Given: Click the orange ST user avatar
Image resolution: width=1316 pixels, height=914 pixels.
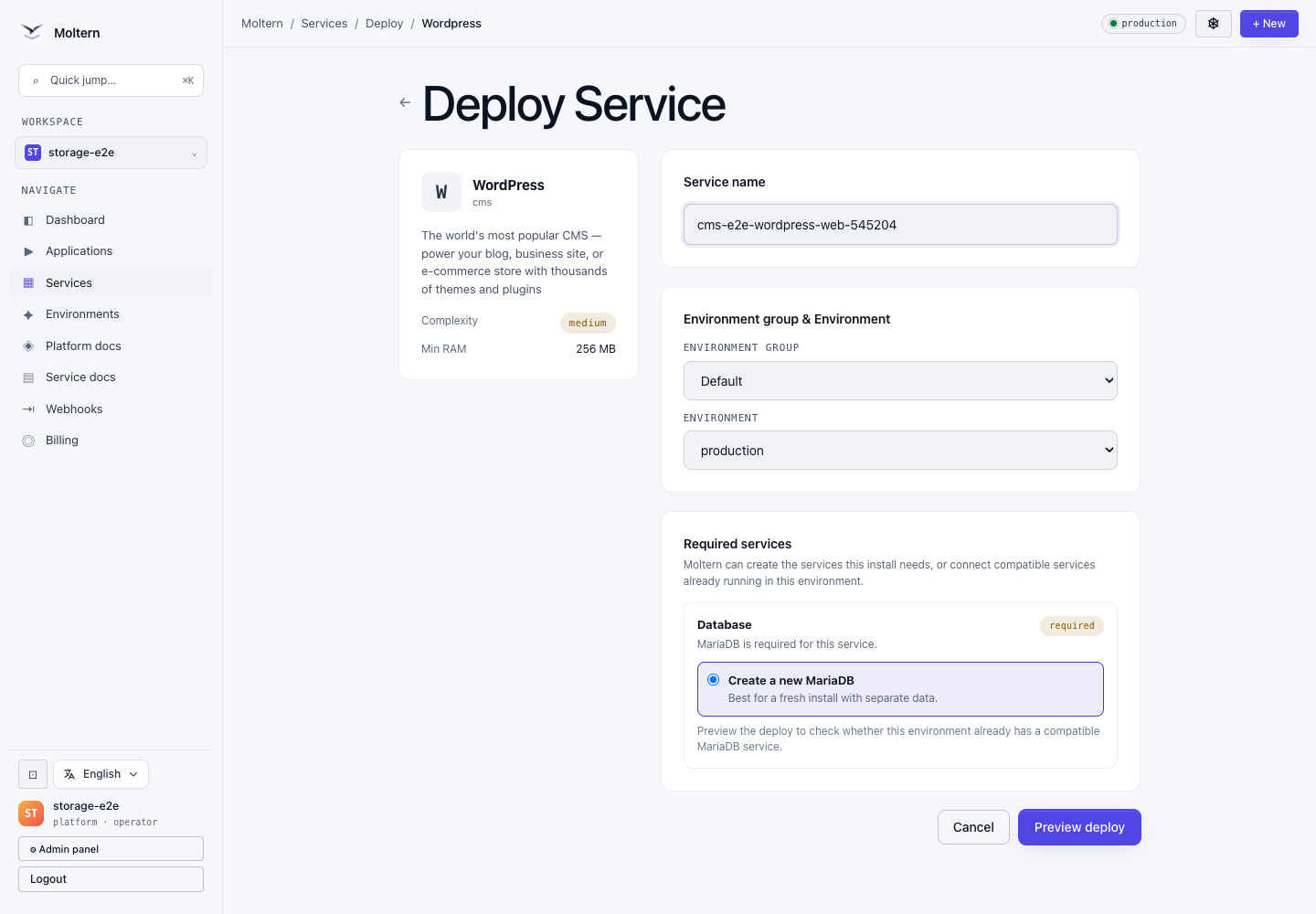Looking at the screenshot, I should tap(31, 813).
